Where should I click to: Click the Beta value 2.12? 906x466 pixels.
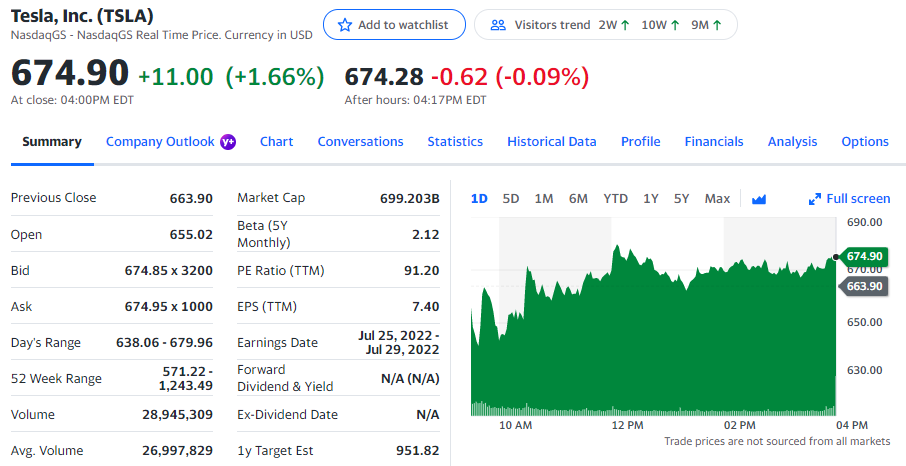click(426, 235)
